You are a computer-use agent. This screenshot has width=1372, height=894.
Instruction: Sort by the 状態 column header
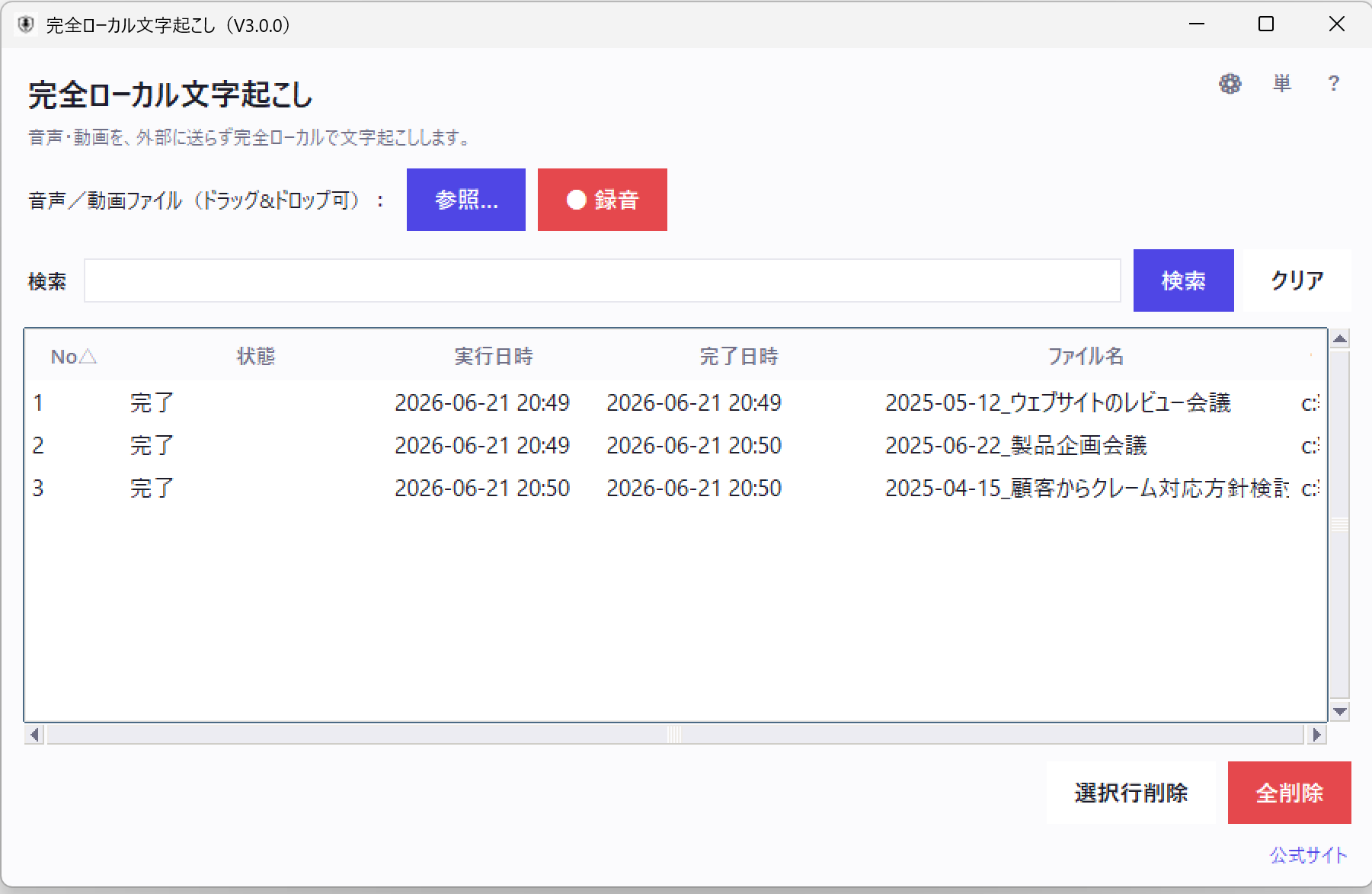(256, 357)
